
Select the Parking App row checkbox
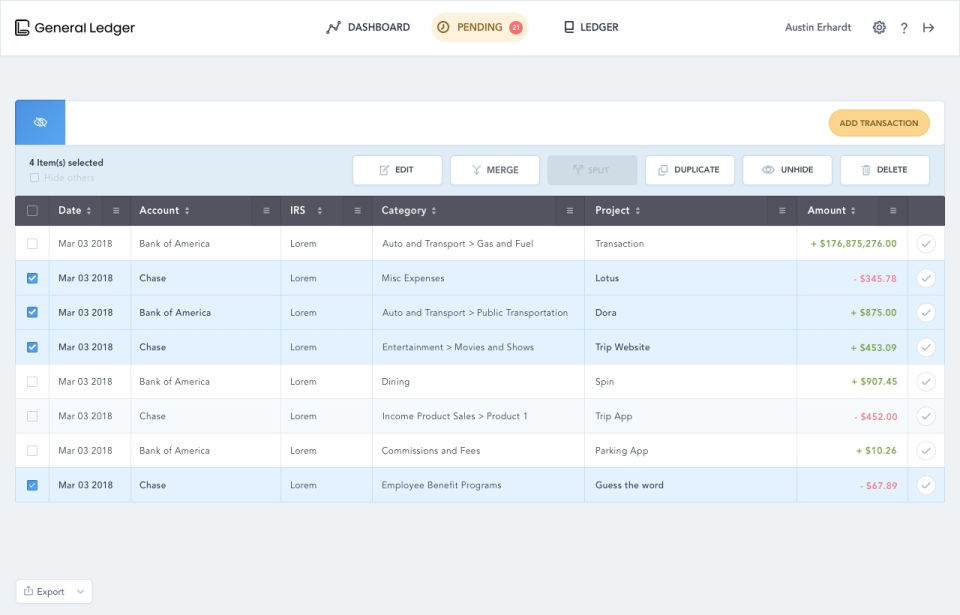coord(32,451)
